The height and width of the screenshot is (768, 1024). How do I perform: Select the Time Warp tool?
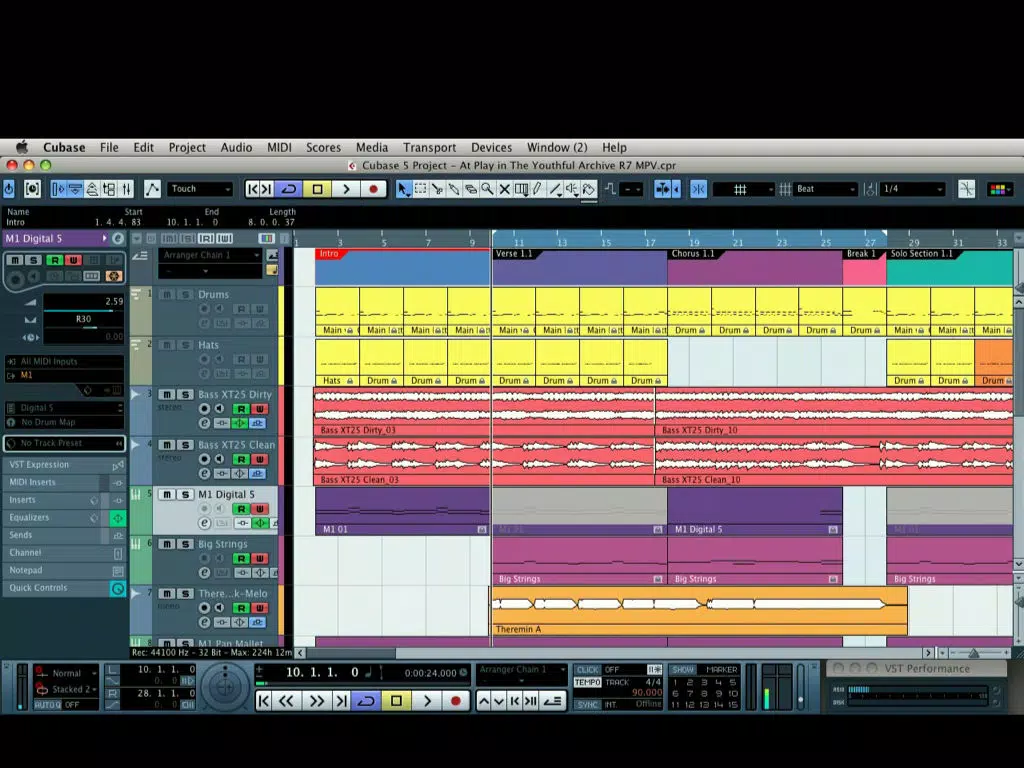point(521,189)
